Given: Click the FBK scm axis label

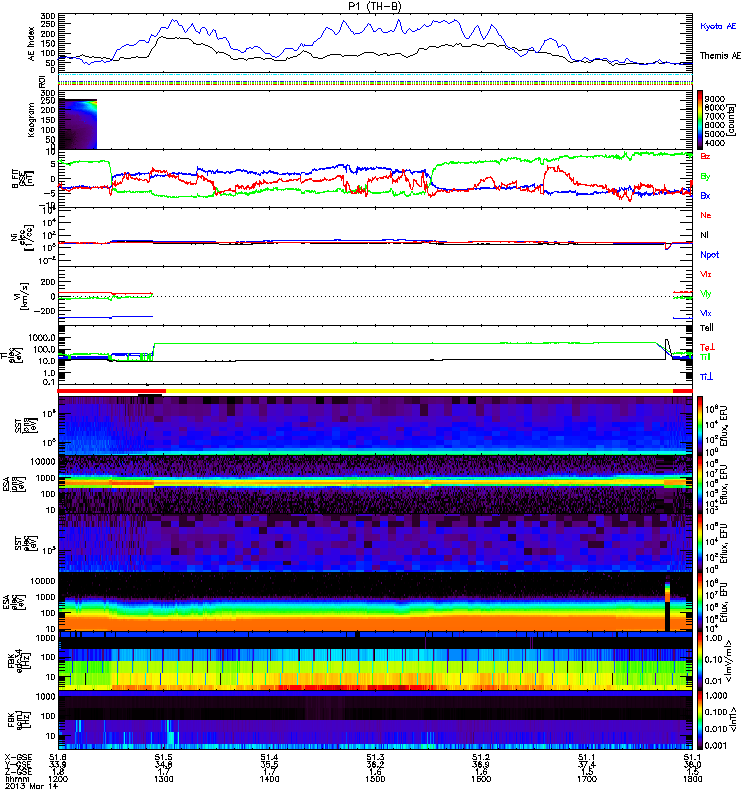Looking at the screenshot, I should tap(19, 719).
